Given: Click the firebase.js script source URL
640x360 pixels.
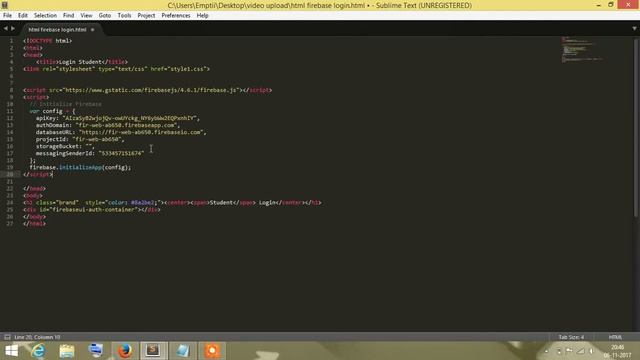Looking at the screenshot, I should (x=151, y=90).
